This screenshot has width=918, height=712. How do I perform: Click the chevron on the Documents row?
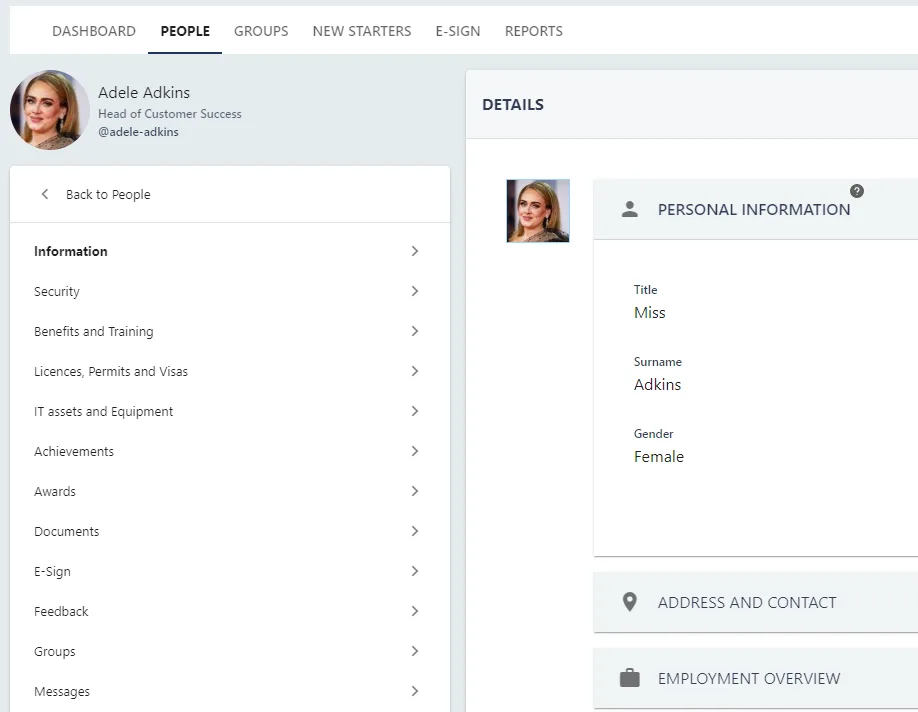coord(415,531)
